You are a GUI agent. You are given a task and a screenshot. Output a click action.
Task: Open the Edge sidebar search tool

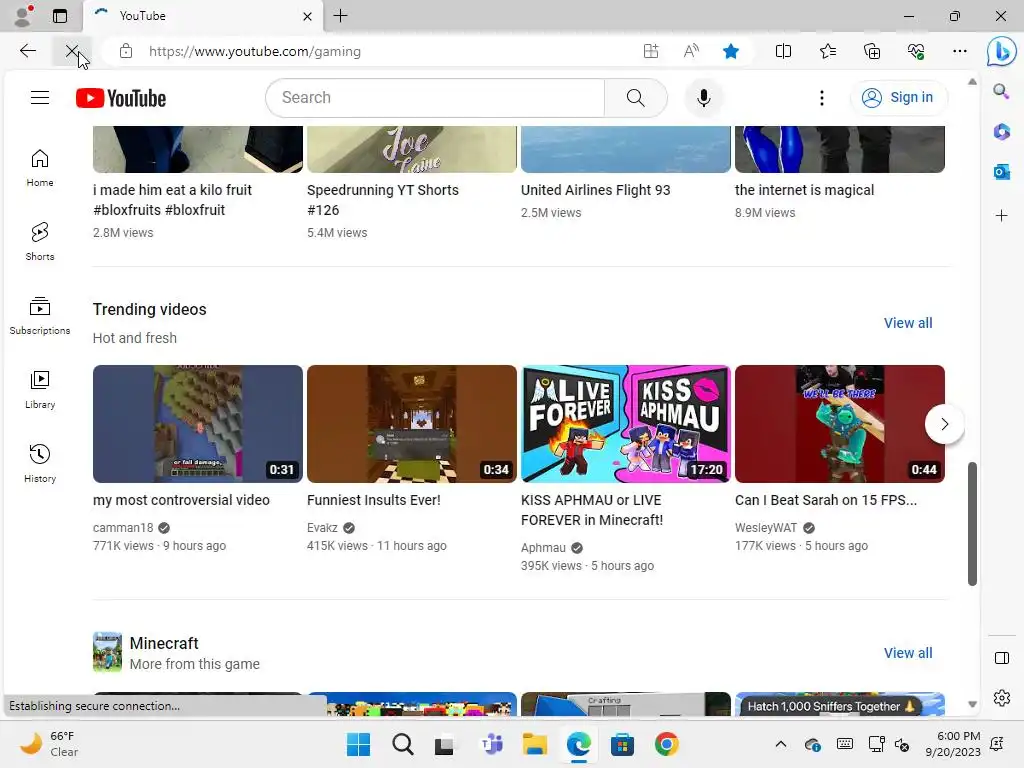pyautogui.click(x=1001, y=91)
